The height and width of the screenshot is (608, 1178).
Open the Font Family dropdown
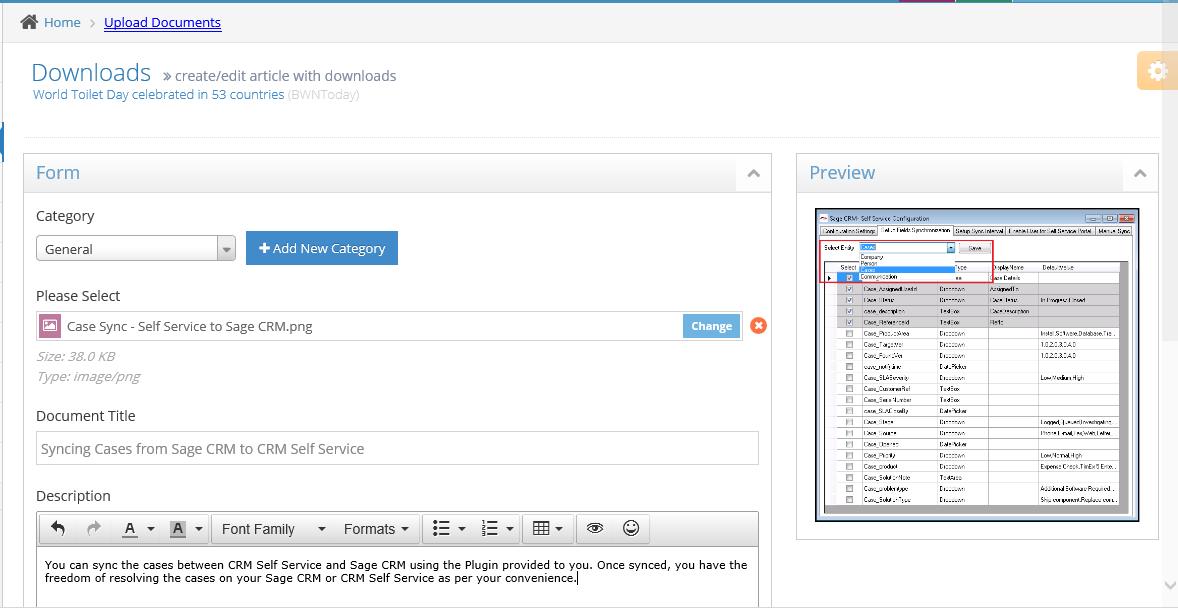pos(273,529)
